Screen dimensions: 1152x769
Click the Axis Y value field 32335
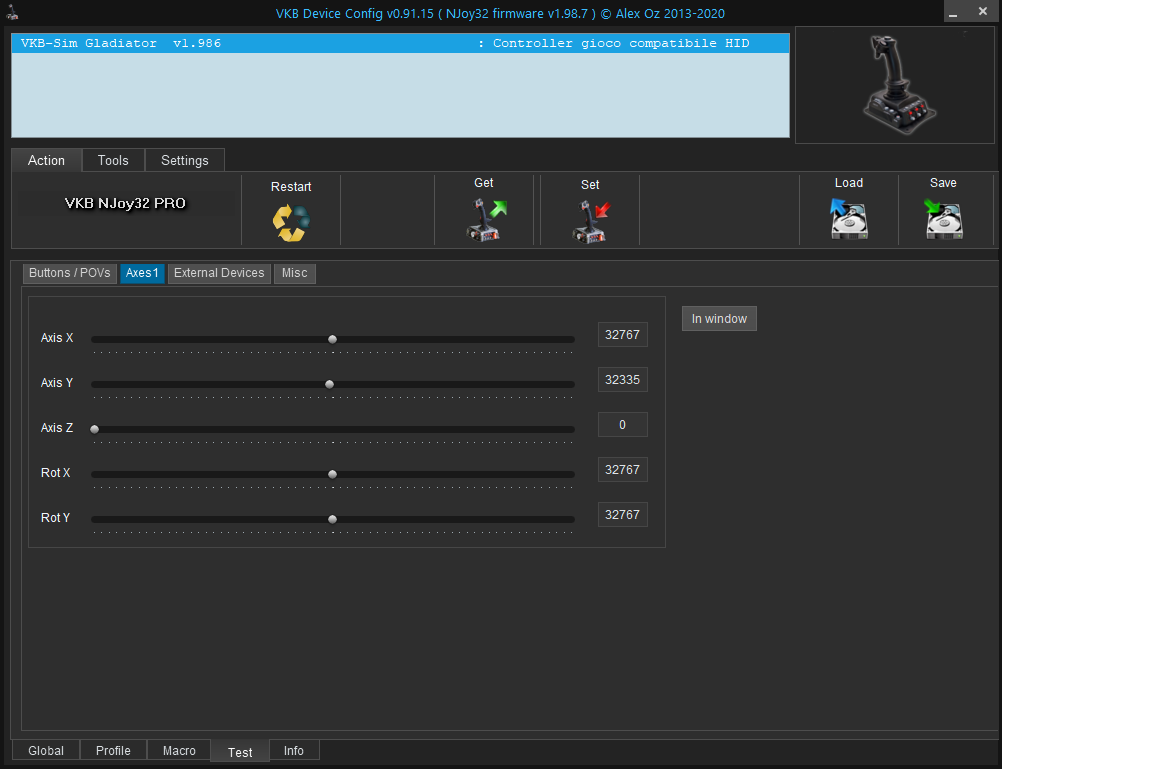click(x=622, y=380)
